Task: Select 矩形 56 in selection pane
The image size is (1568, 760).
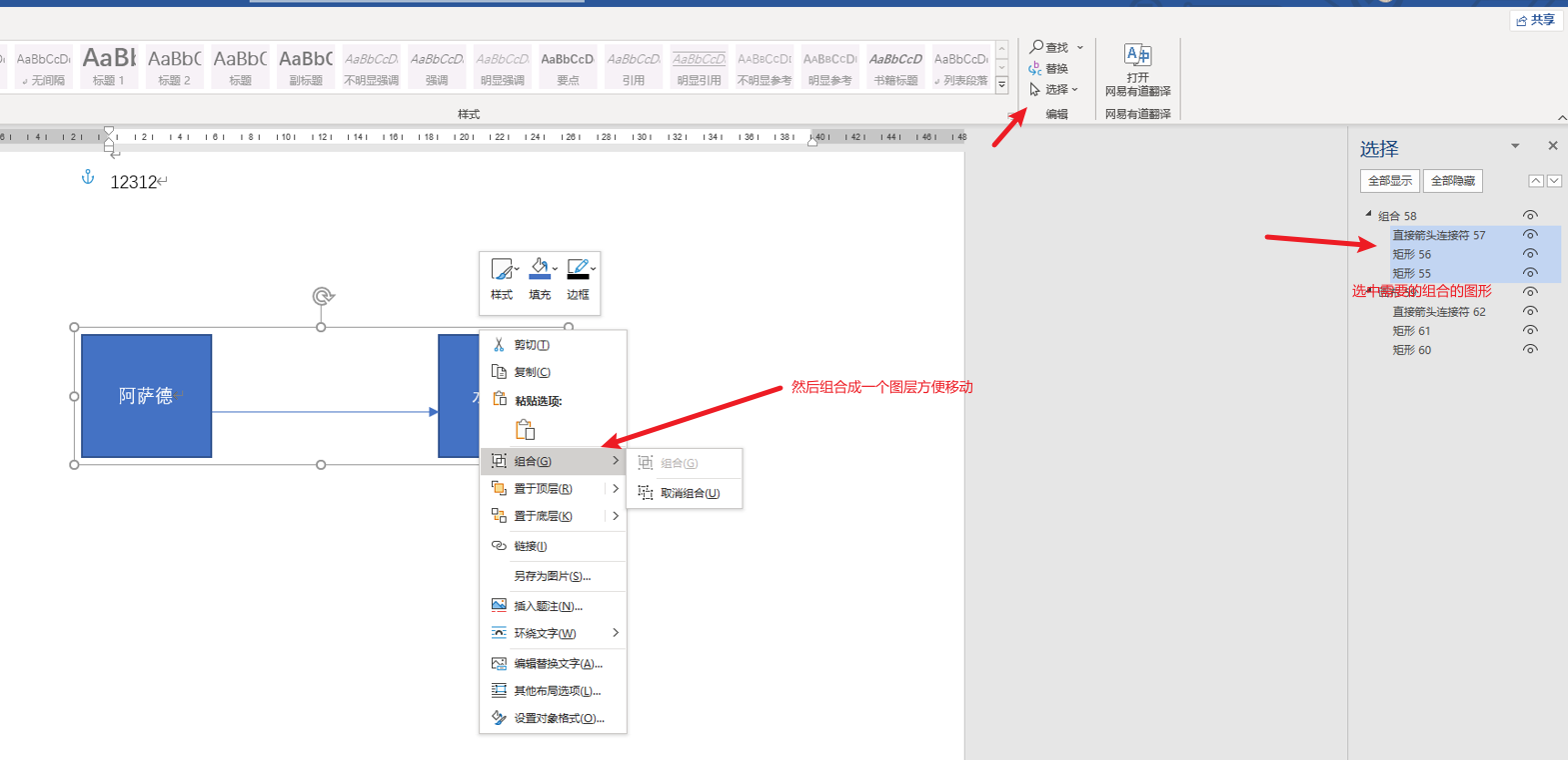Action: (x=1411, y=255)
